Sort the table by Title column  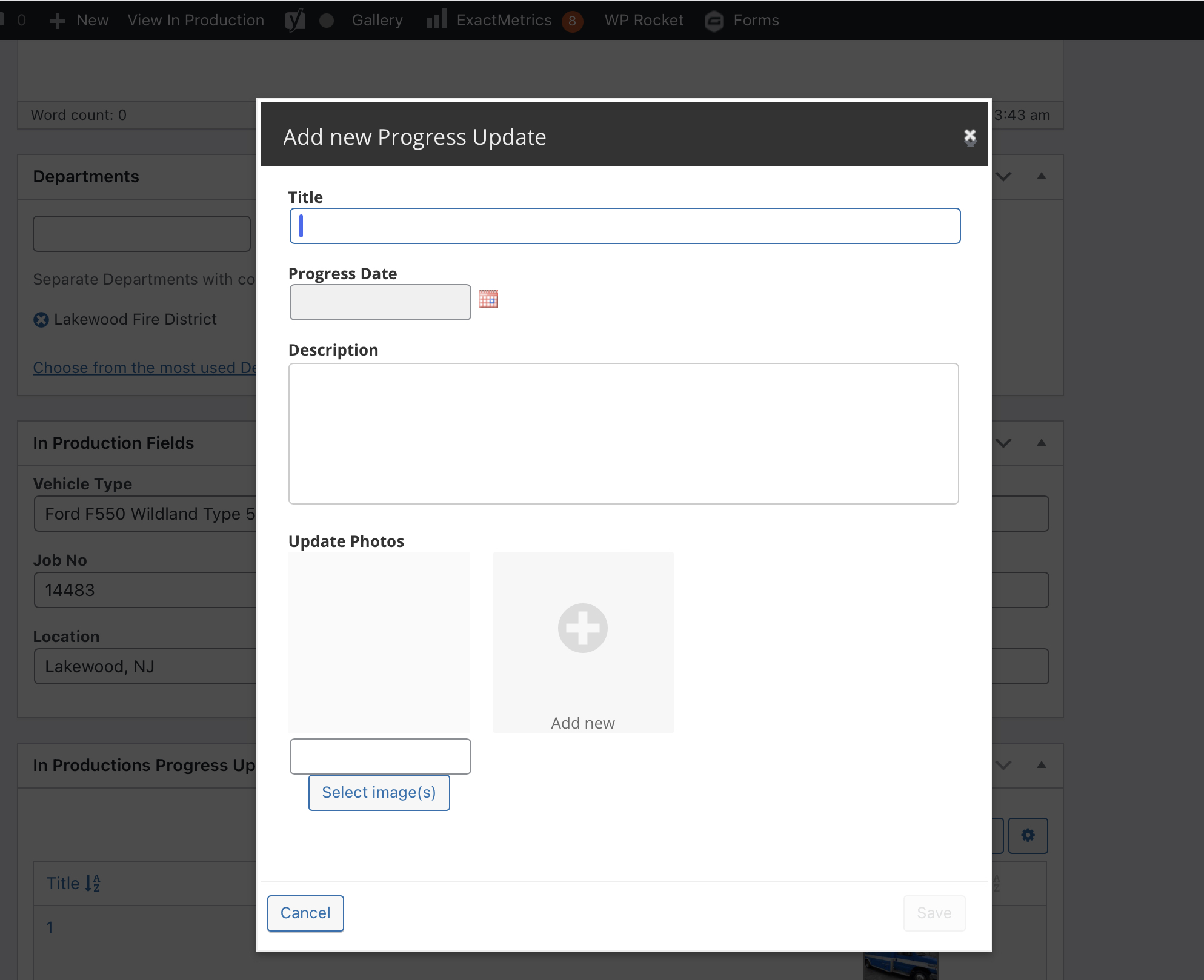[73, 883]
